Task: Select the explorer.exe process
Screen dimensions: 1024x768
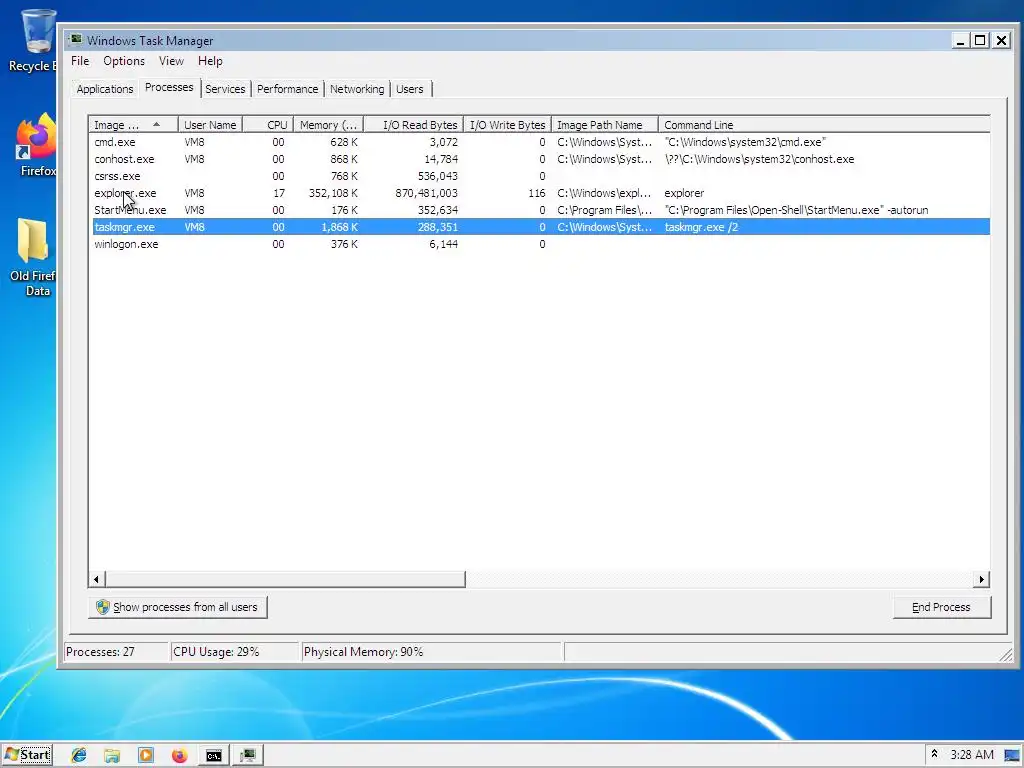Action: click(x=539, y=193)
